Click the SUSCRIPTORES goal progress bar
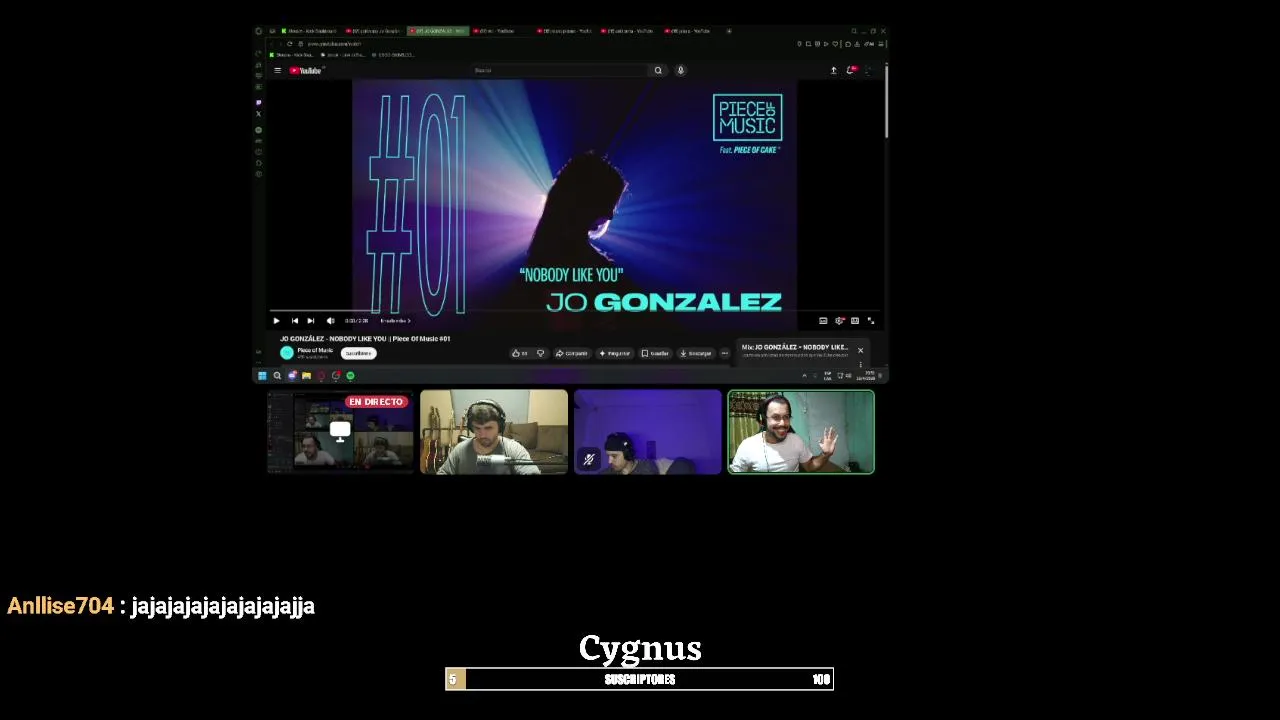The width and height of the screenshot is (1280, 720). [x=639, y=680]
